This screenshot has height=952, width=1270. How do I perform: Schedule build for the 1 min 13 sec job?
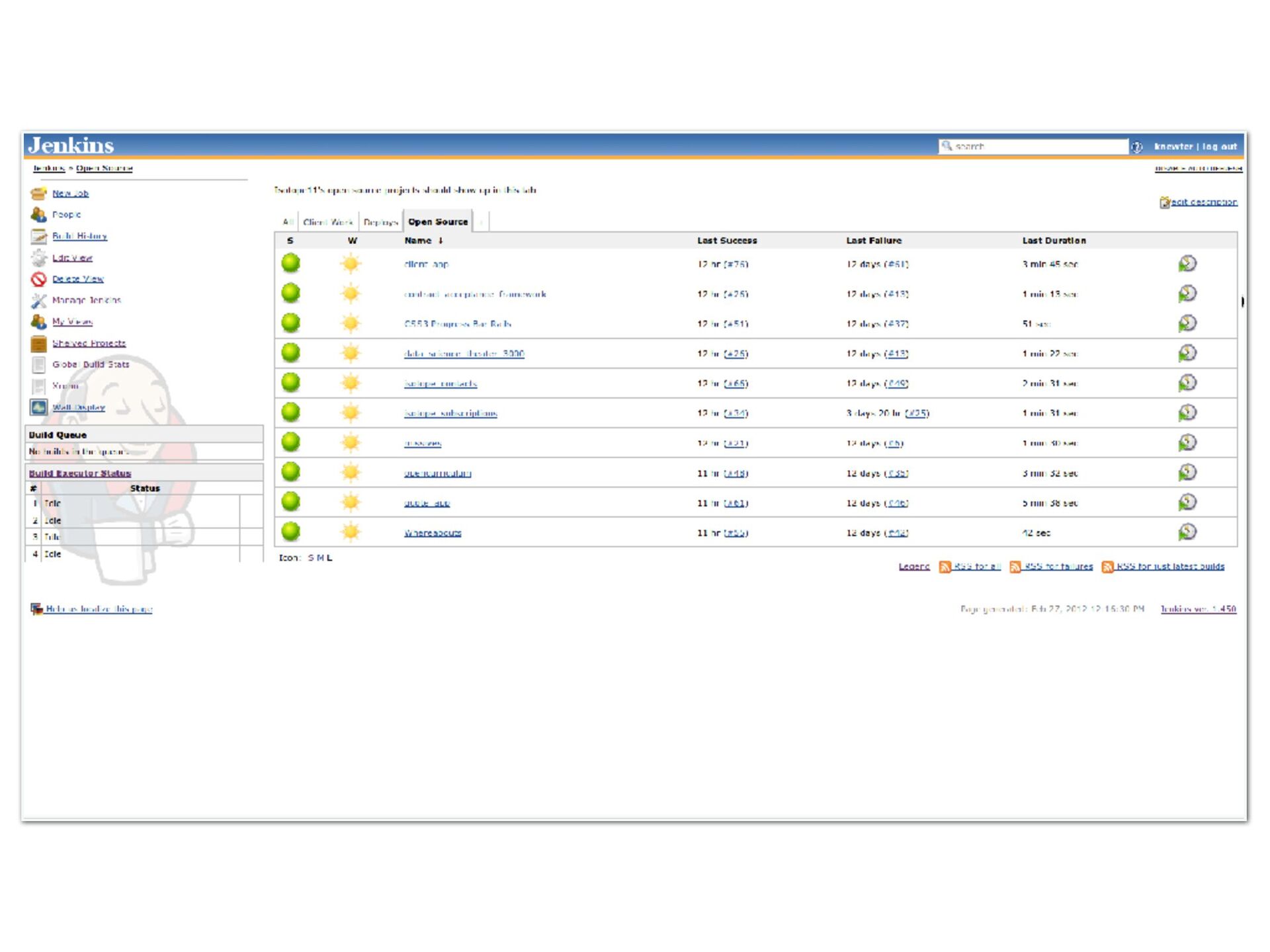point(1187,294)
